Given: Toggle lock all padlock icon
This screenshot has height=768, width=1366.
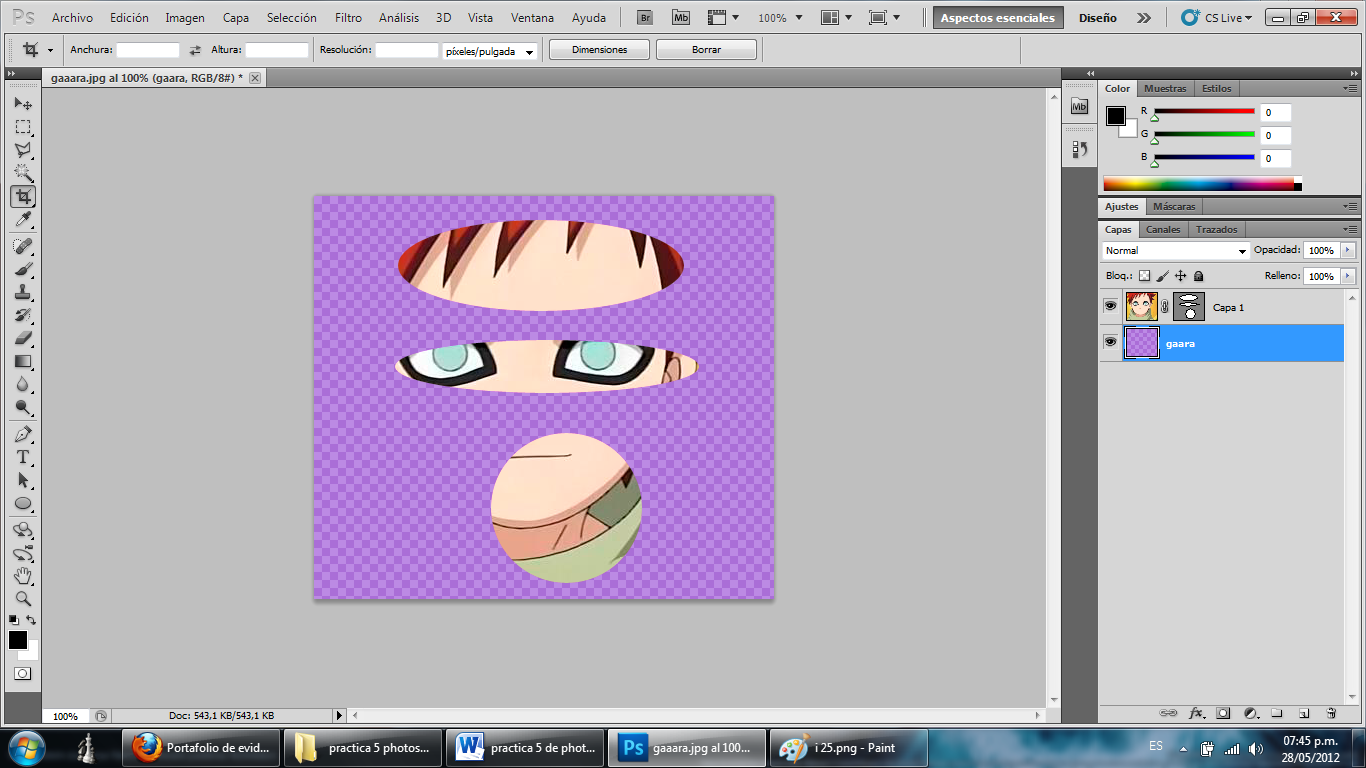Looking at the screenshot, I should (x=1198, y=276).
